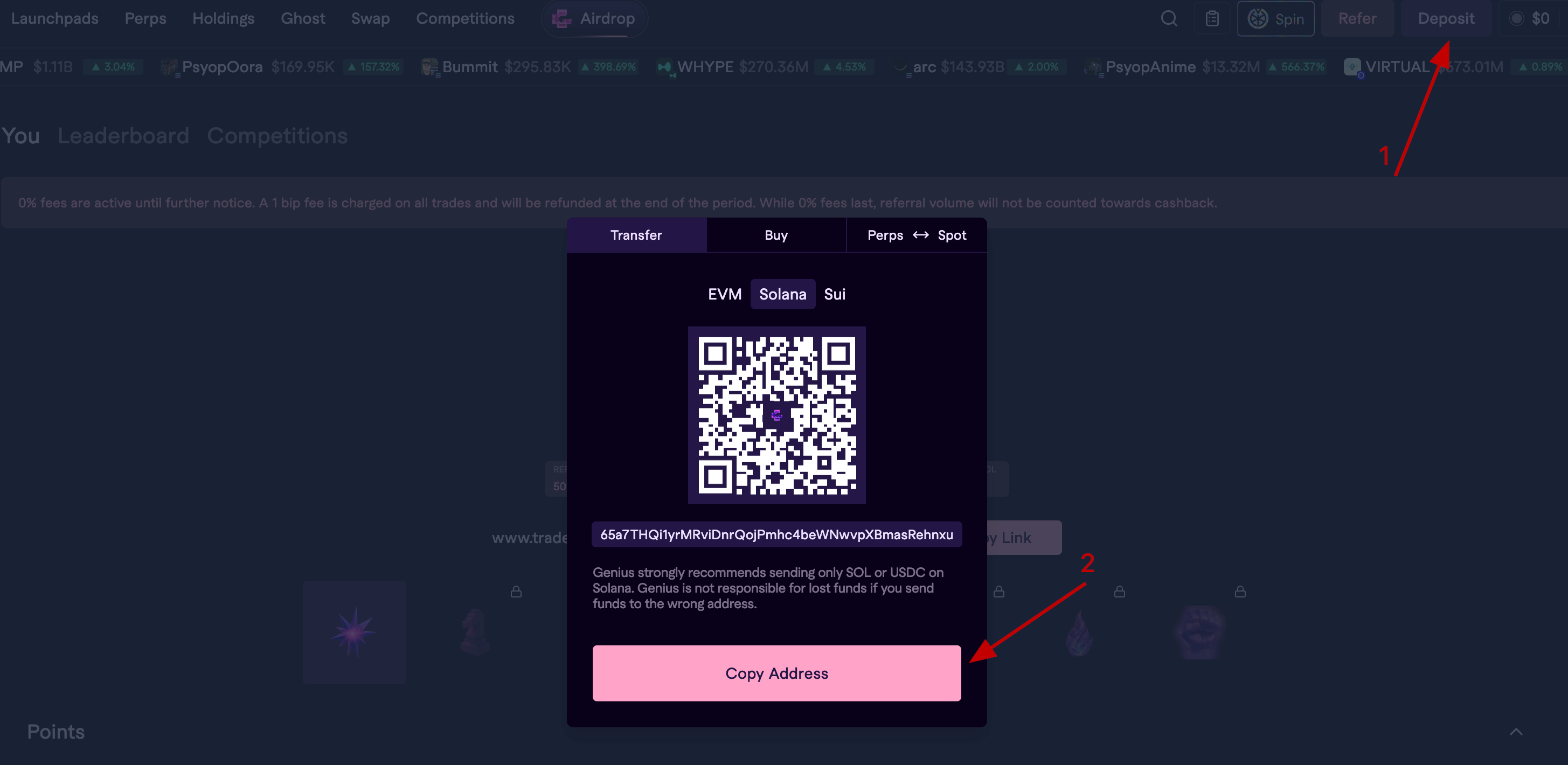Open the search magnifier icon
Screen dimensions: 1568x765
[1169, 19]
